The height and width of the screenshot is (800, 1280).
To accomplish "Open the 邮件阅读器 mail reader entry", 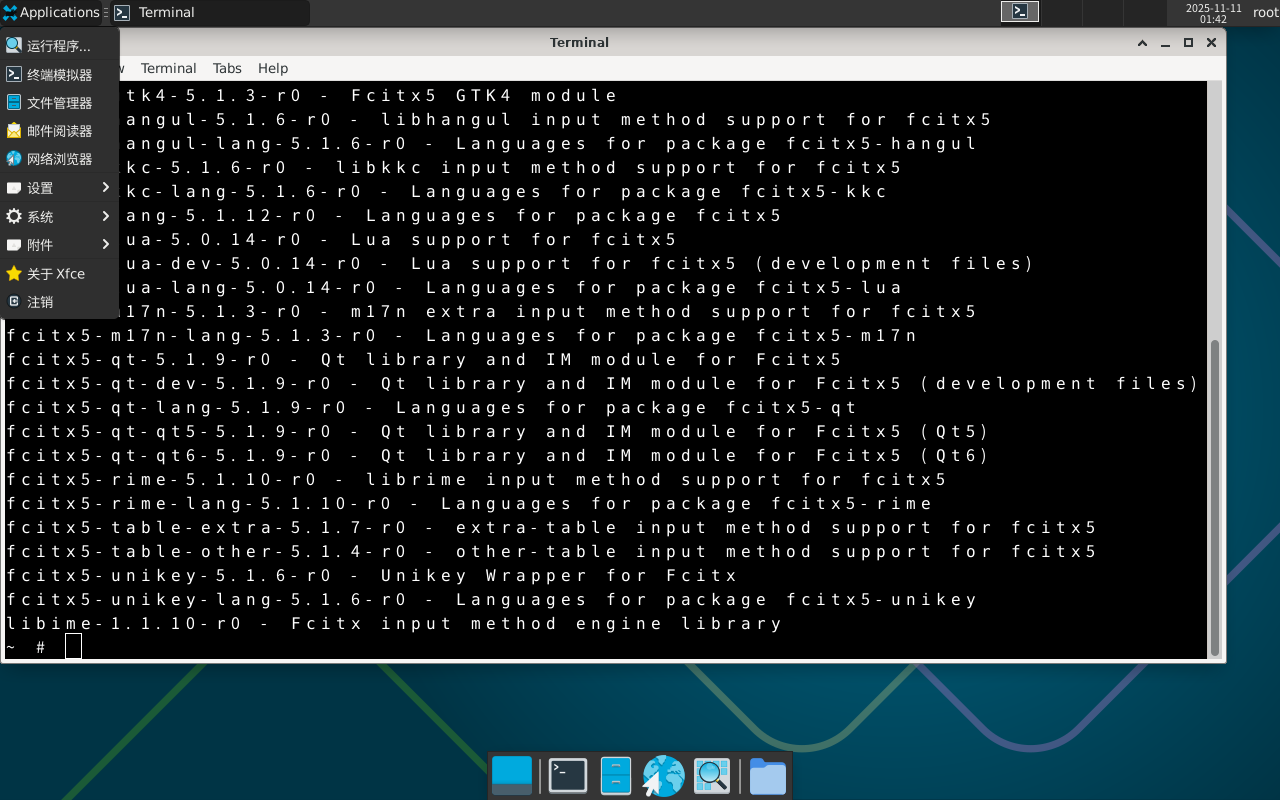I will (58, 131).
